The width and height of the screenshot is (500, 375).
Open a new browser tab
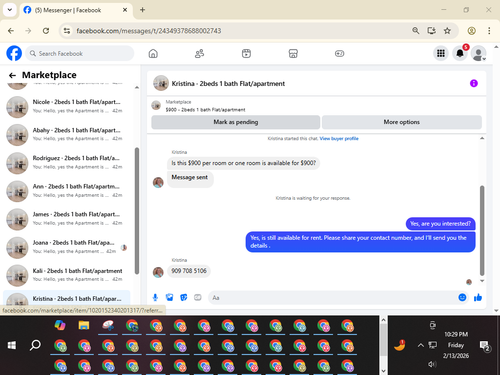pyautogui.click(x=142, y=10)
